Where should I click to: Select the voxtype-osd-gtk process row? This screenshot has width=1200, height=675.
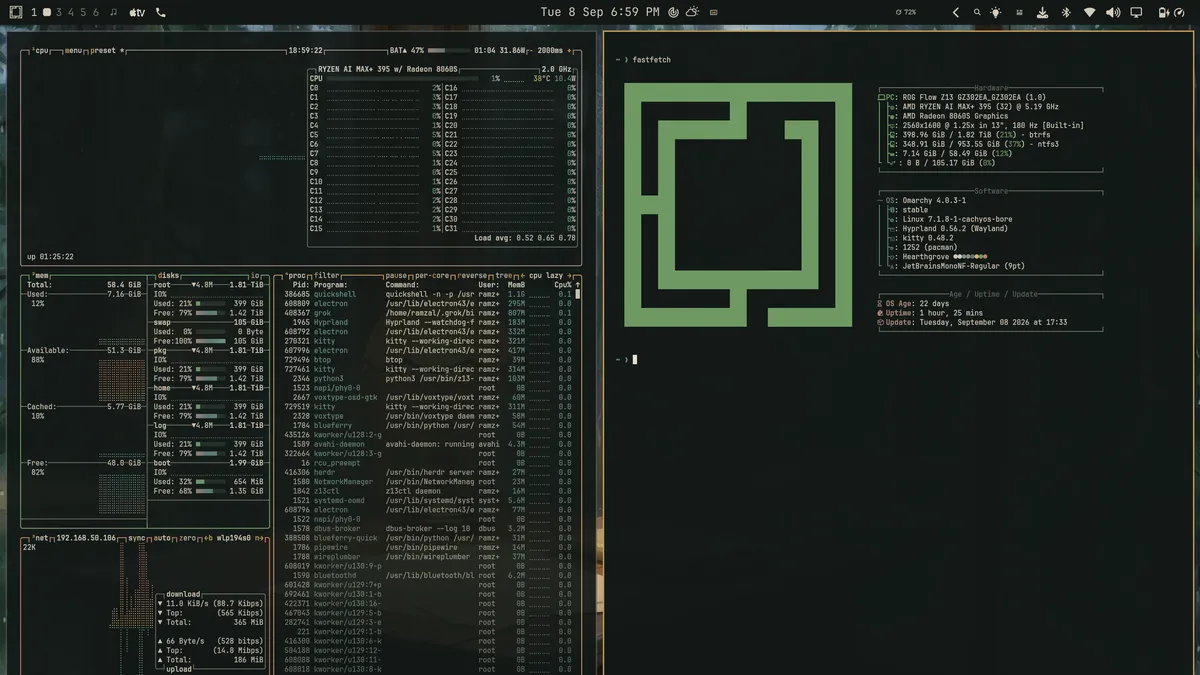coord(427,398)
